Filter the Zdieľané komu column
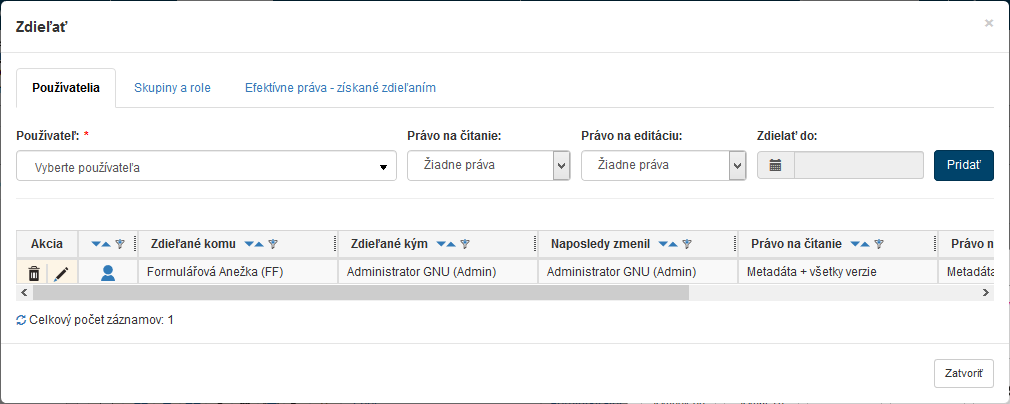The height and width of the screenshot is (404, 1010). click(273, 244)
